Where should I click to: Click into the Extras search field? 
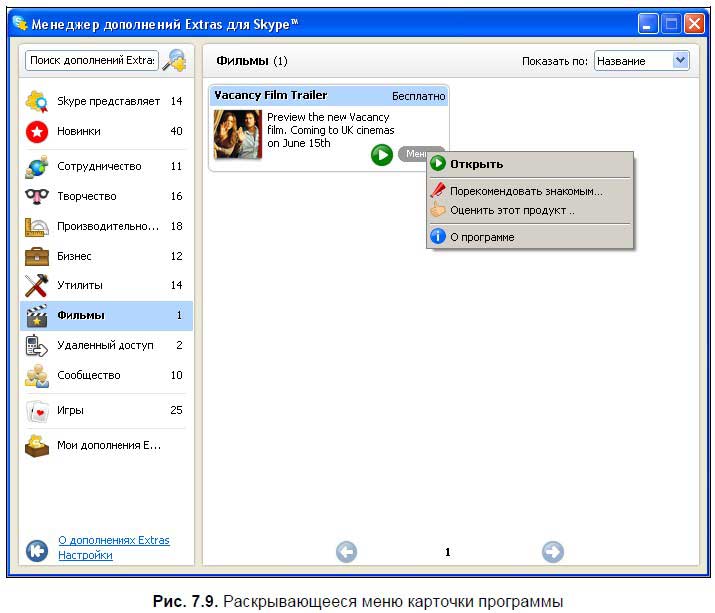(x=91, y=61)
